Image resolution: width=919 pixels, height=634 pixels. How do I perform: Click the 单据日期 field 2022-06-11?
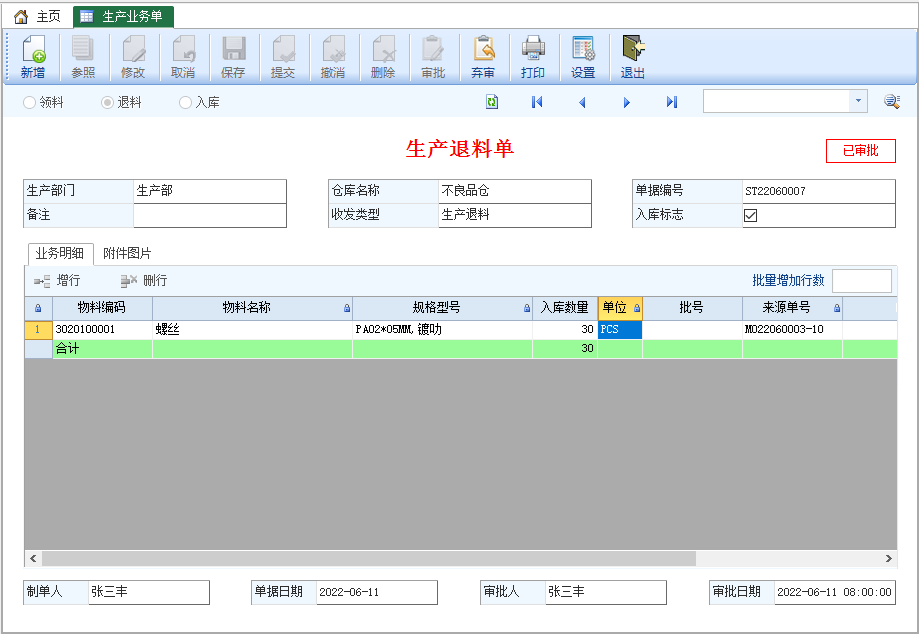click(377, 592)
